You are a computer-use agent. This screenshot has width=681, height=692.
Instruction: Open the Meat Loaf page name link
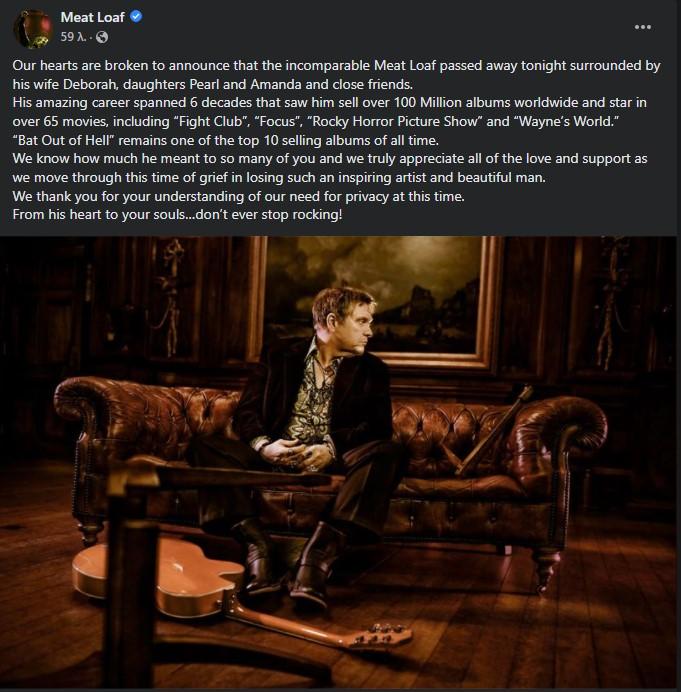click(93, 17)
